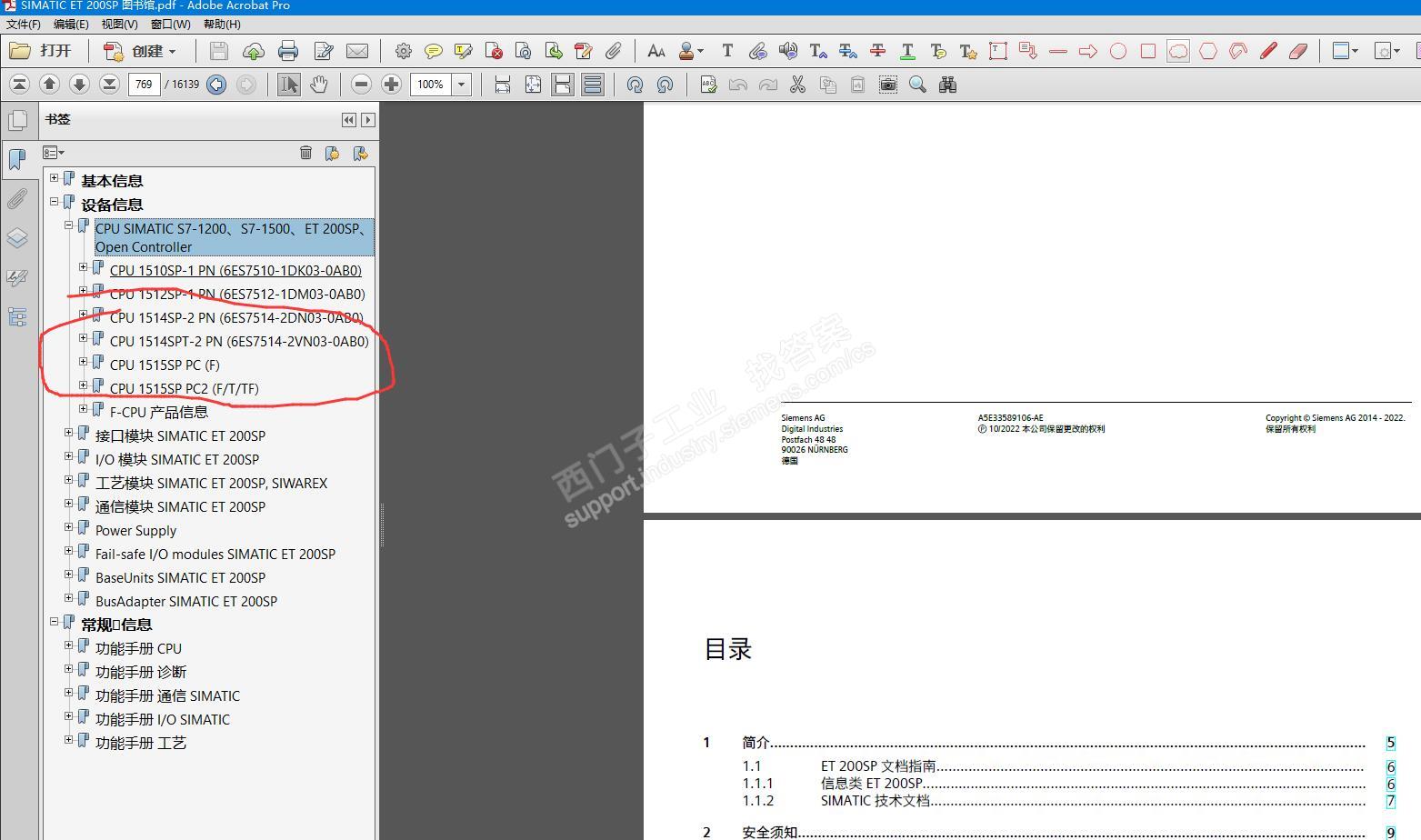This screenshot has height=840, width=1421.
Task: Toggle fit-width scrolling page view
Action: point(503,85)
